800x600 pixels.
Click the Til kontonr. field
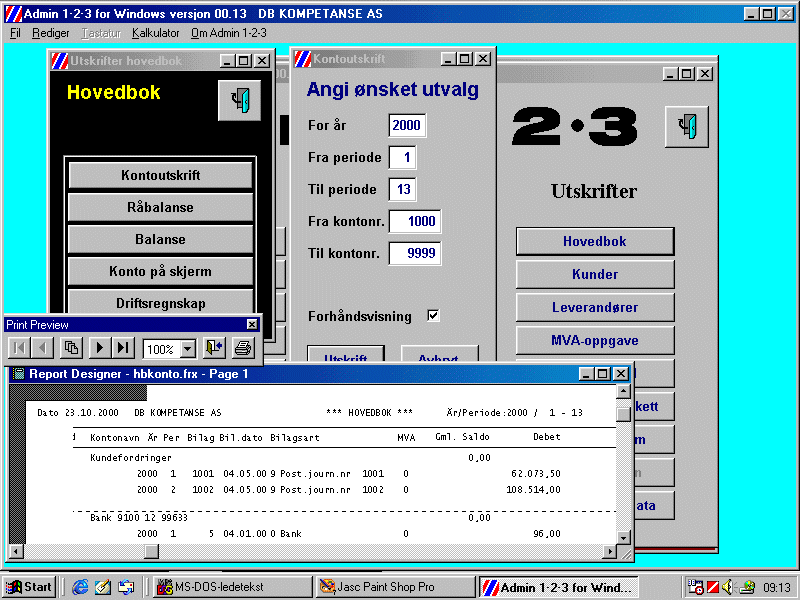(415, 253)
